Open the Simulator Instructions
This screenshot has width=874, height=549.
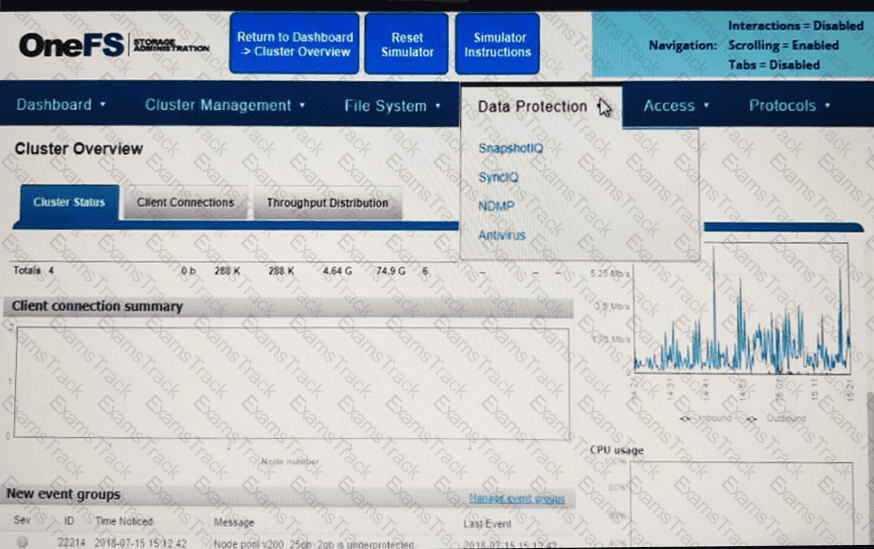tap(497, 44)
